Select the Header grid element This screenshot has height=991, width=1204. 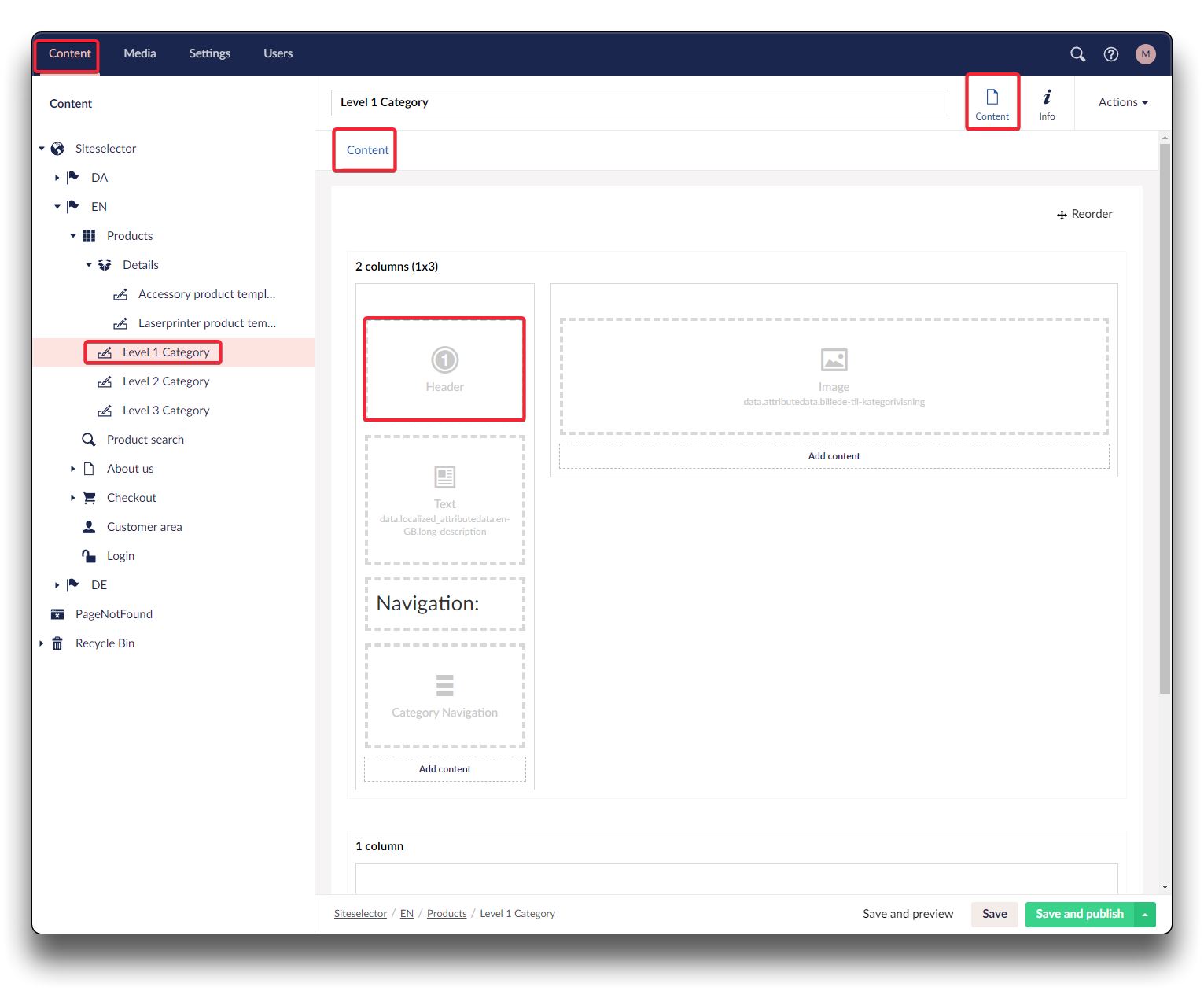click(x=444, y=369)
